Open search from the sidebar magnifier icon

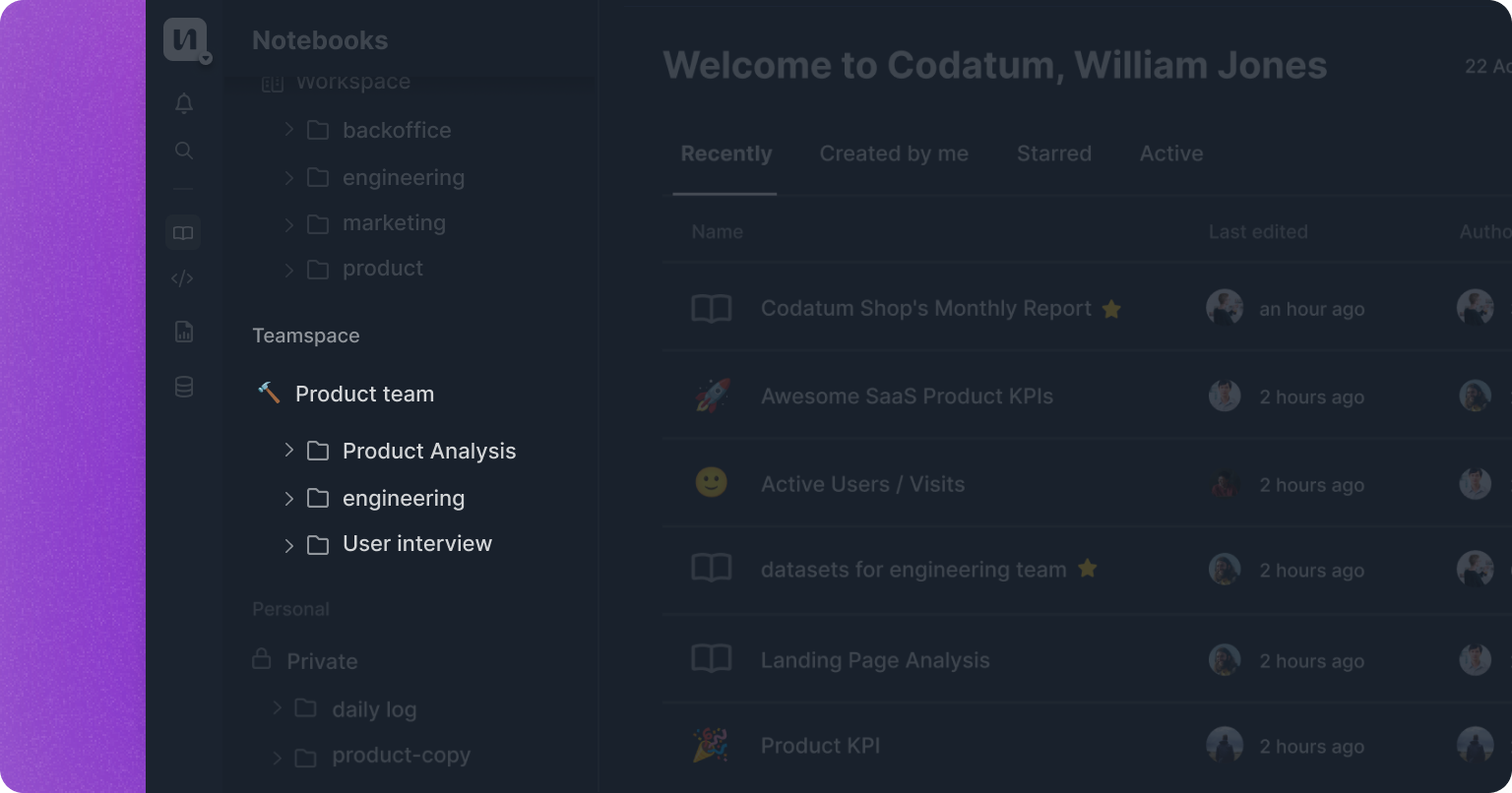click(183, 151)
